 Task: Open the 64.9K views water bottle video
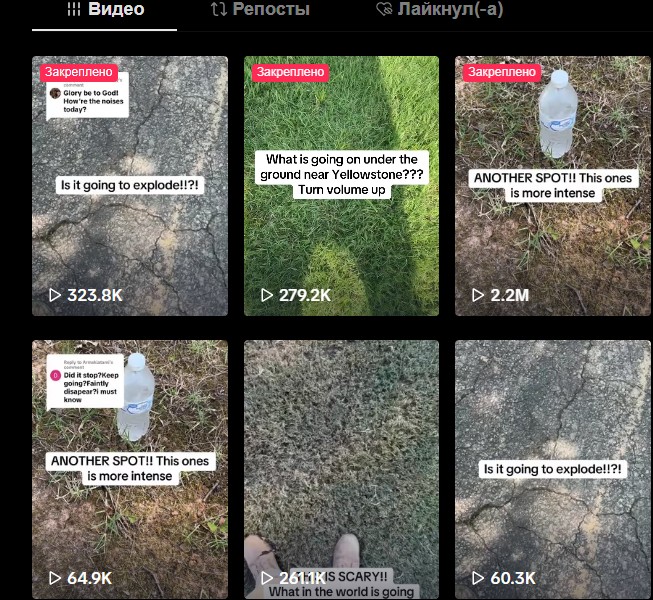[130, 470]
